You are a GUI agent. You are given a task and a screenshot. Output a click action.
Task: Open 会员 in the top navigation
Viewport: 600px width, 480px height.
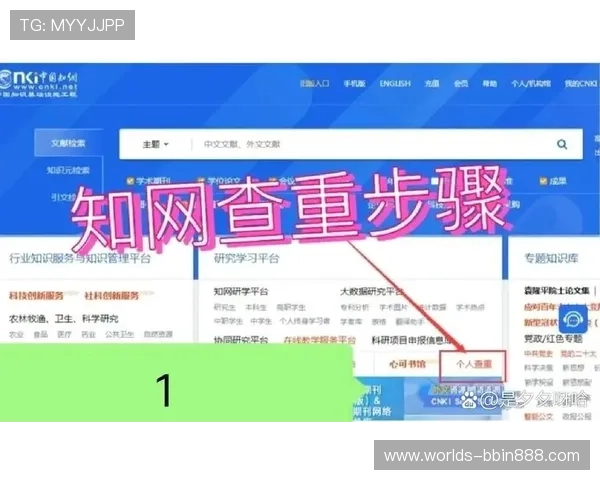pos(461,83)
